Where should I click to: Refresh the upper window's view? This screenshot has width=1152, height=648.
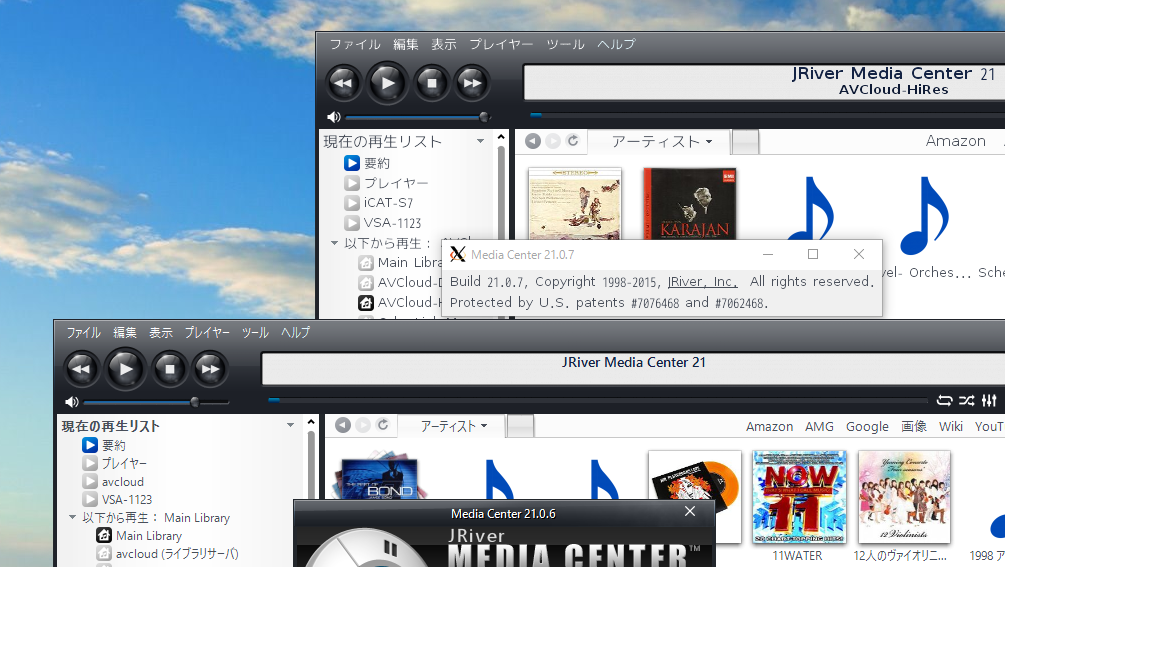click(x=573, y=140)
